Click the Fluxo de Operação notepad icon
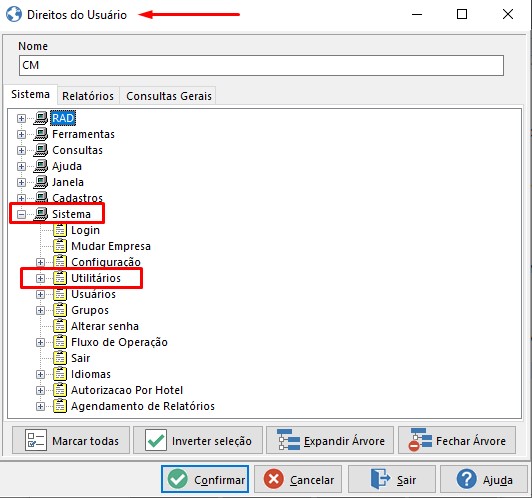532x498 pixels. pyautogui.click(x=60, y=342)
